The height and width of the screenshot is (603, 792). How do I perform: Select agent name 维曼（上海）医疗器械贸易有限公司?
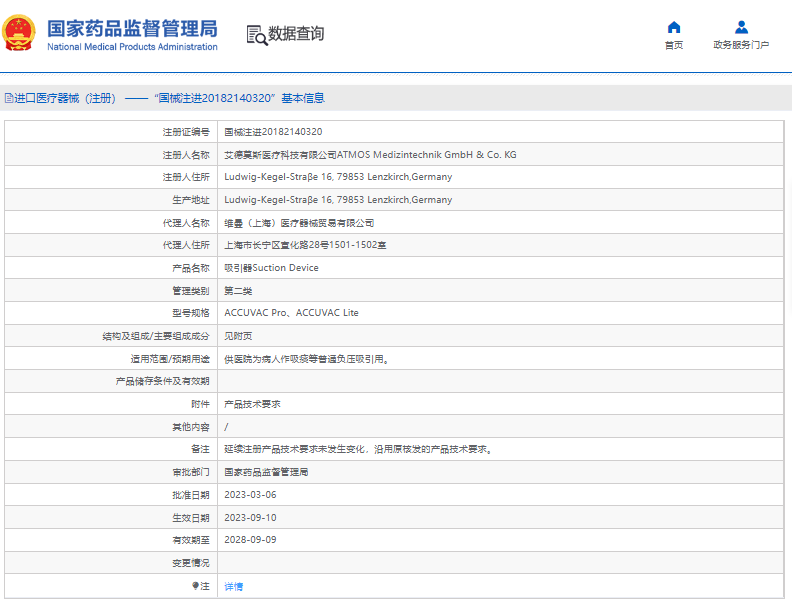tap(299, 223)
